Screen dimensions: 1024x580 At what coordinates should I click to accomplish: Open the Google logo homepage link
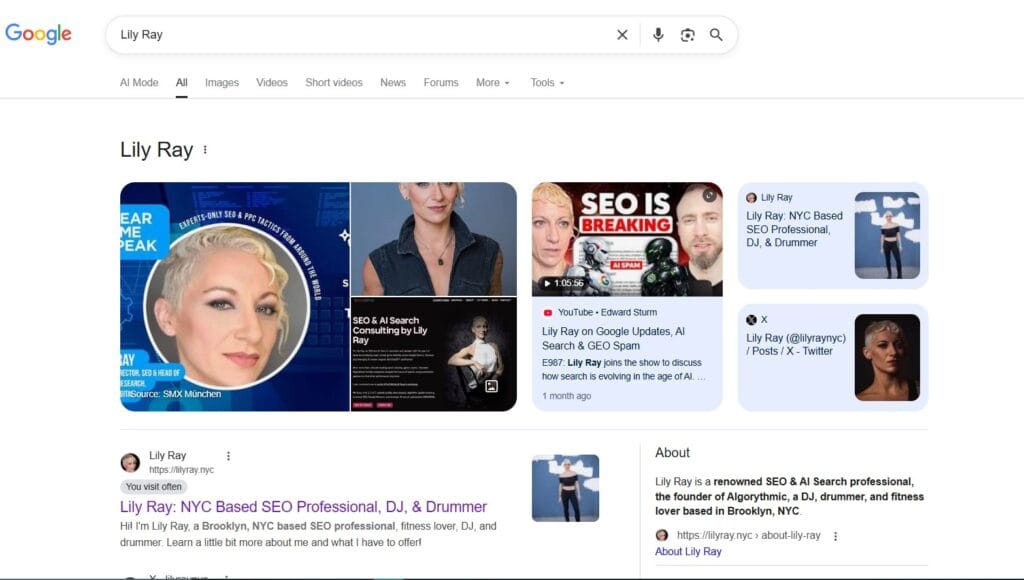[39, 34]
